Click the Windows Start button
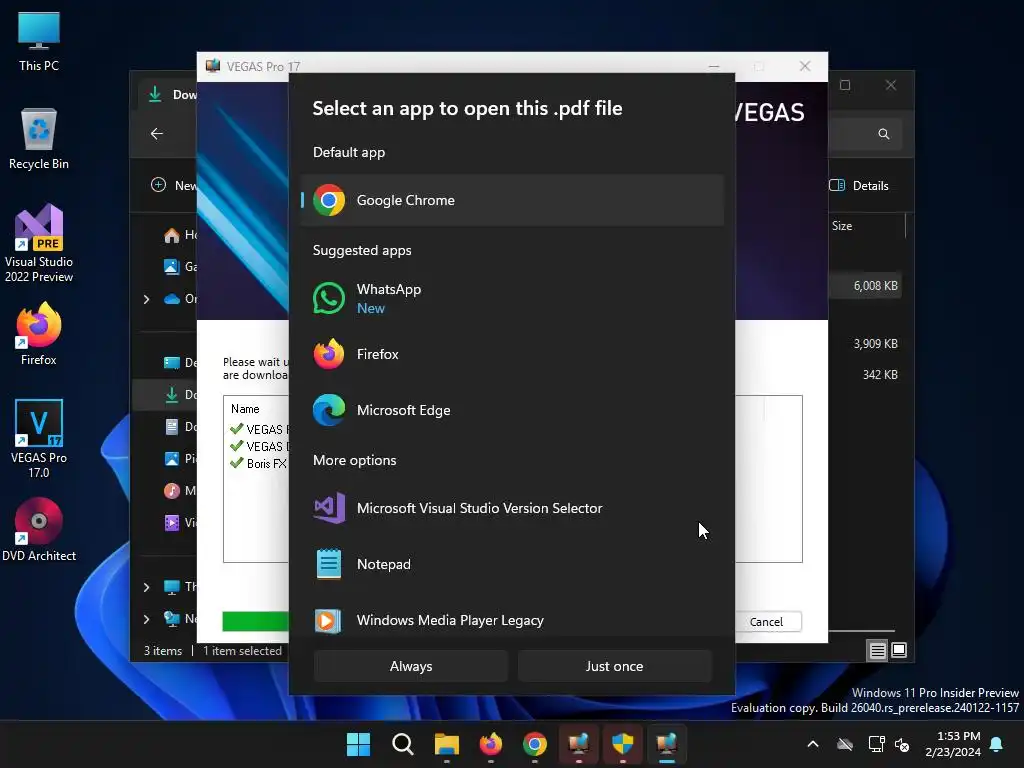This screenshot has height=768, width=1024. coord(358,744)
